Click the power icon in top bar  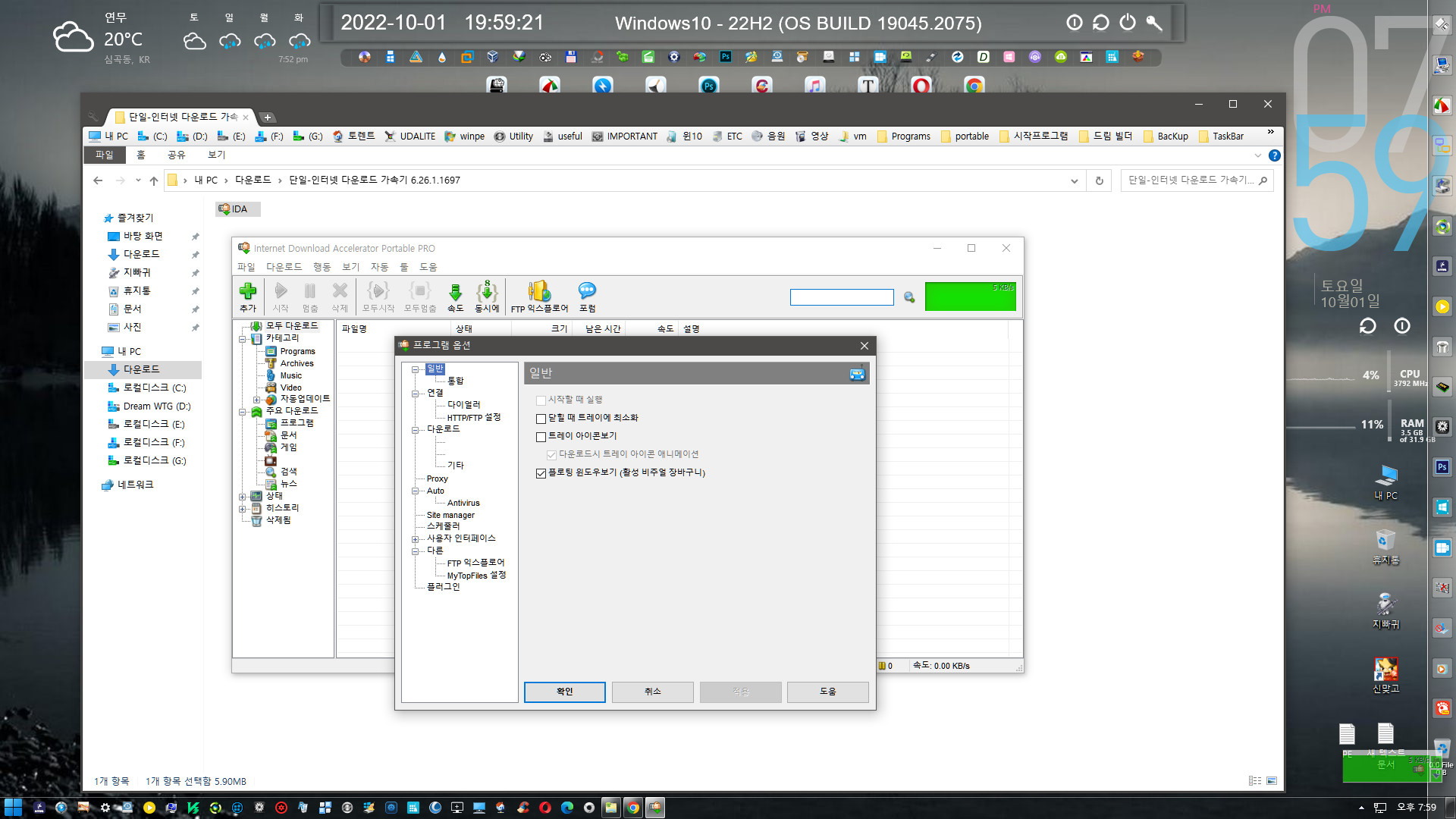click(1128, 23)
